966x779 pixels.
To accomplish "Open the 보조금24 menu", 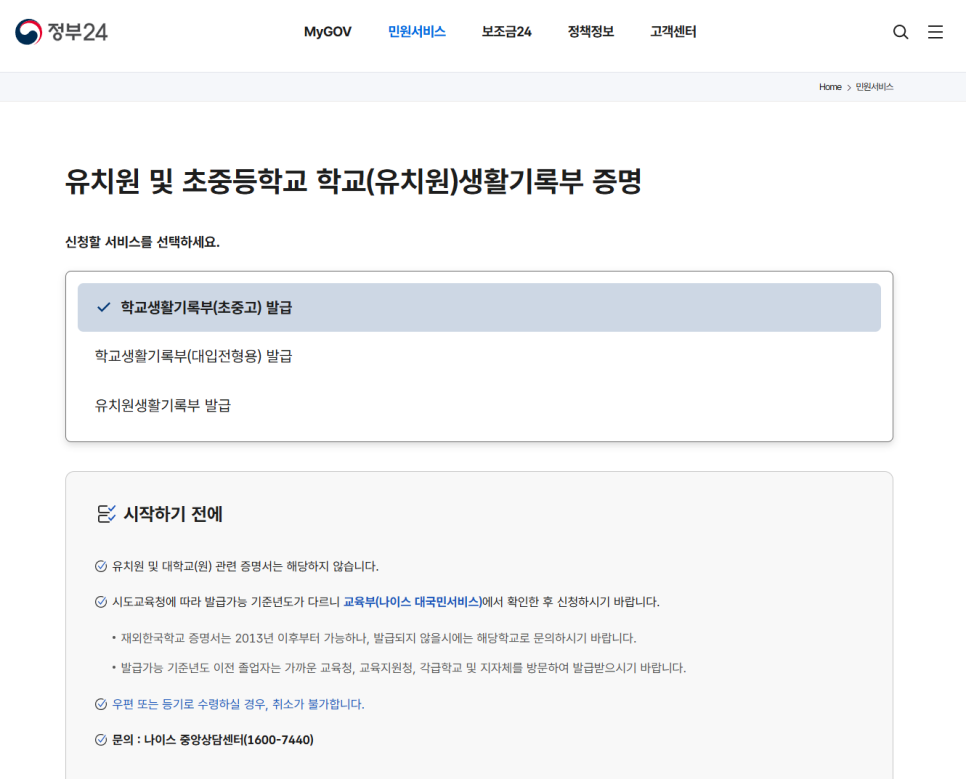I will [x=506, y=32].
